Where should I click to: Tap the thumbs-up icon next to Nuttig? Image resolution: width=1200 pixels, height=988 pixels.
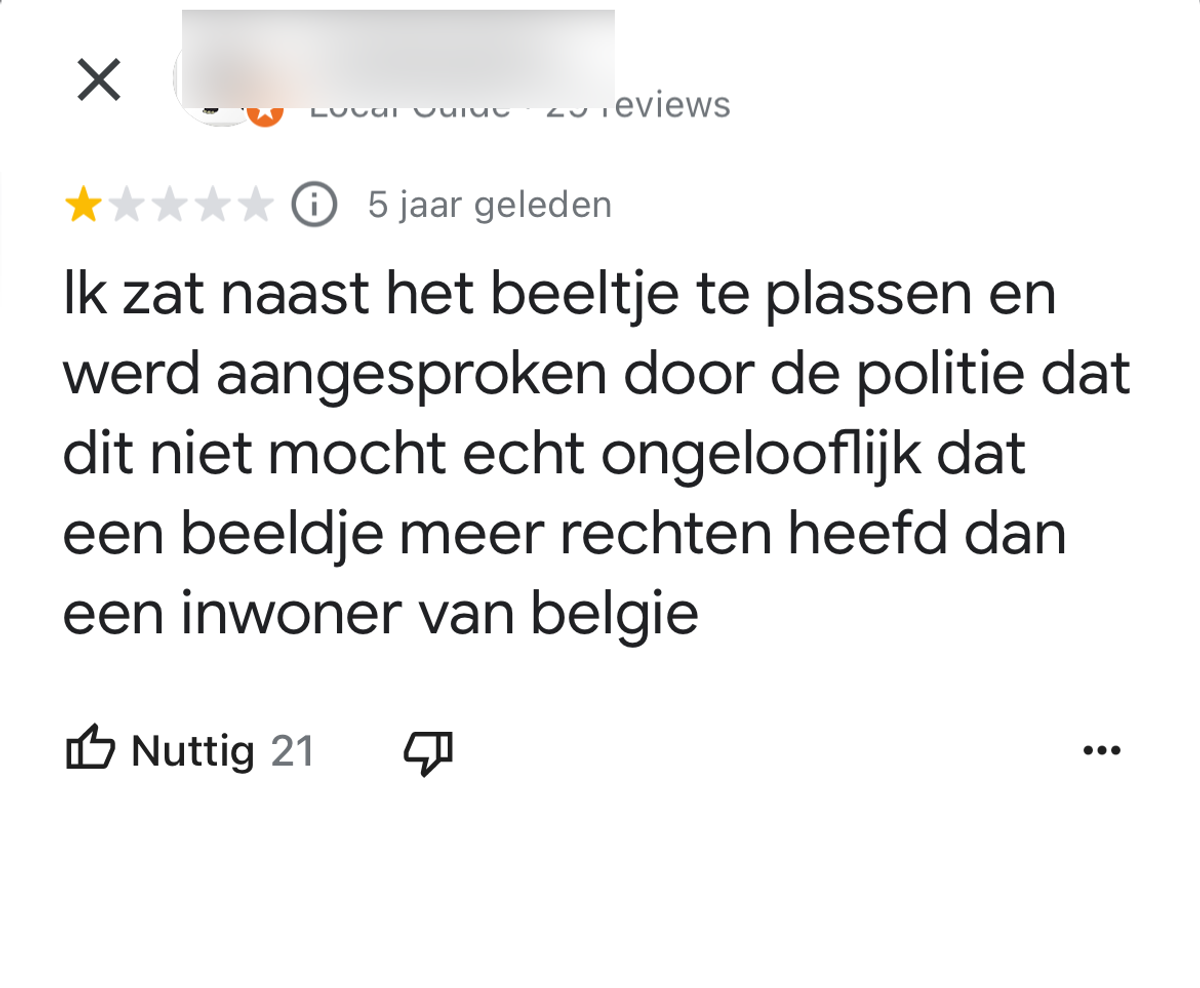coord(90,749)
